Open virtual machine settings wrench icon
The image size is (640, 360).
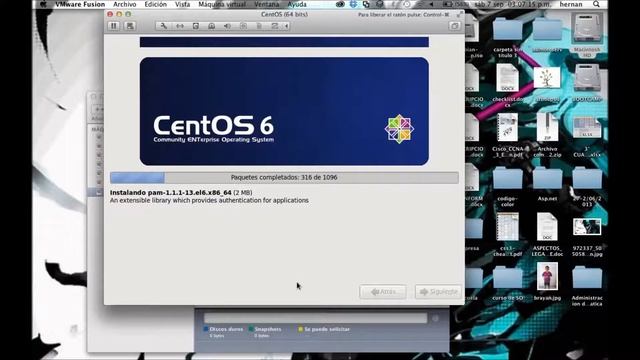[164, 26]
